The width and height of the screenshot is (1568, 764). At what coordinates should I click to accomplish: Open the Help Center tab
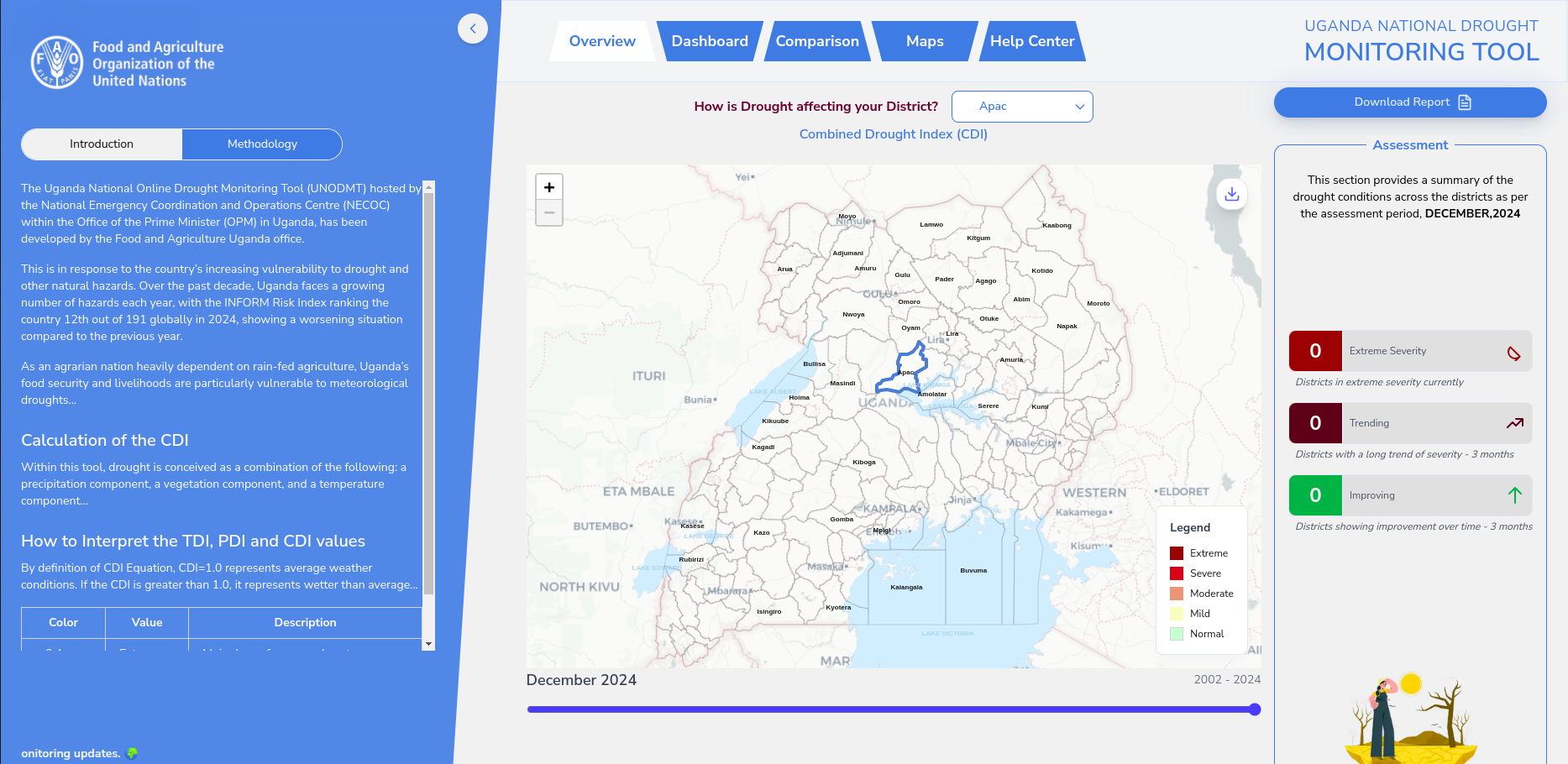coord(1032,40)
